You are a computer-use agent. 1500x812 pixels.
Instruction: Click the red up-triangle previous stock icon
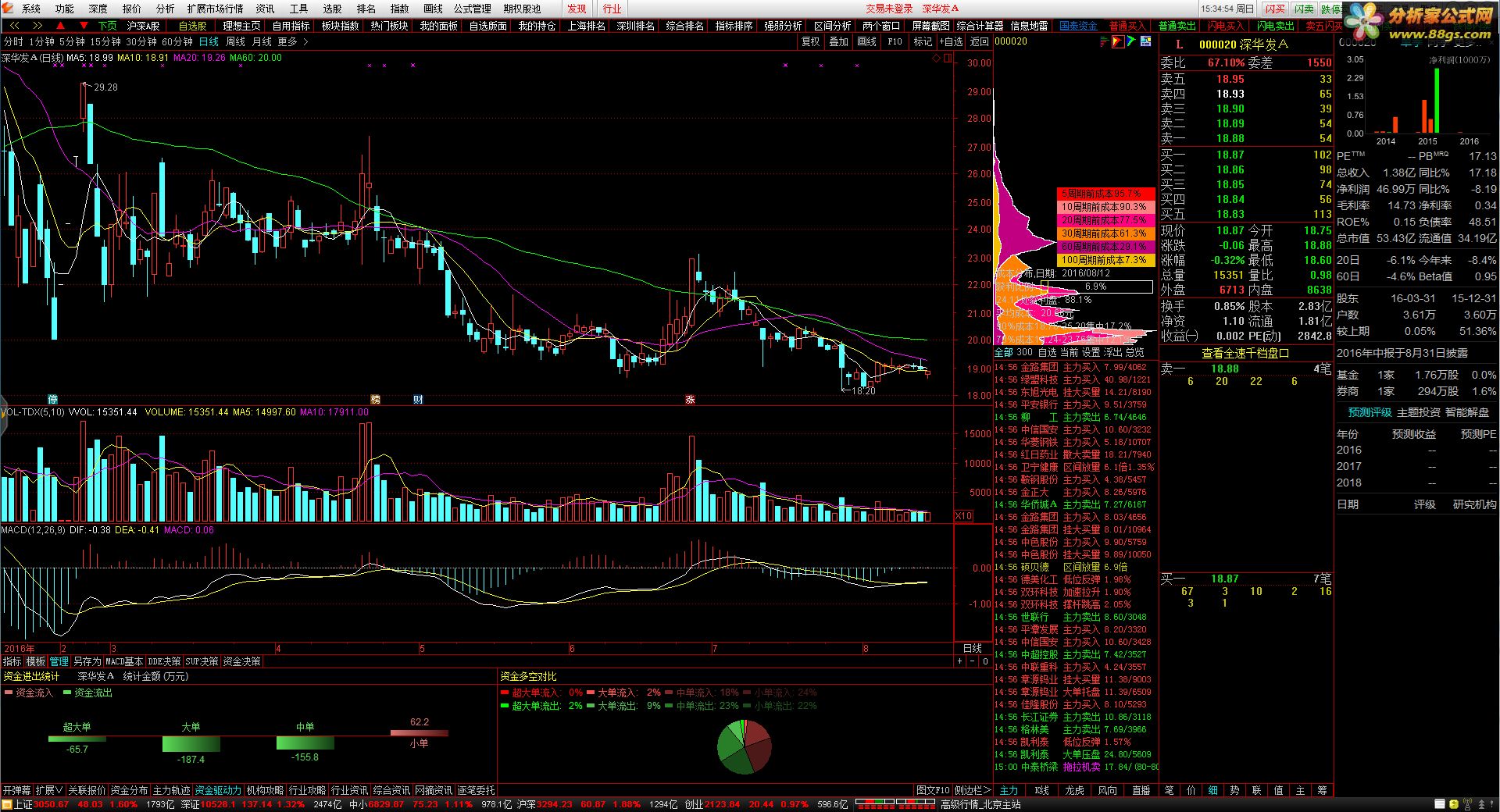pos(61,26)
